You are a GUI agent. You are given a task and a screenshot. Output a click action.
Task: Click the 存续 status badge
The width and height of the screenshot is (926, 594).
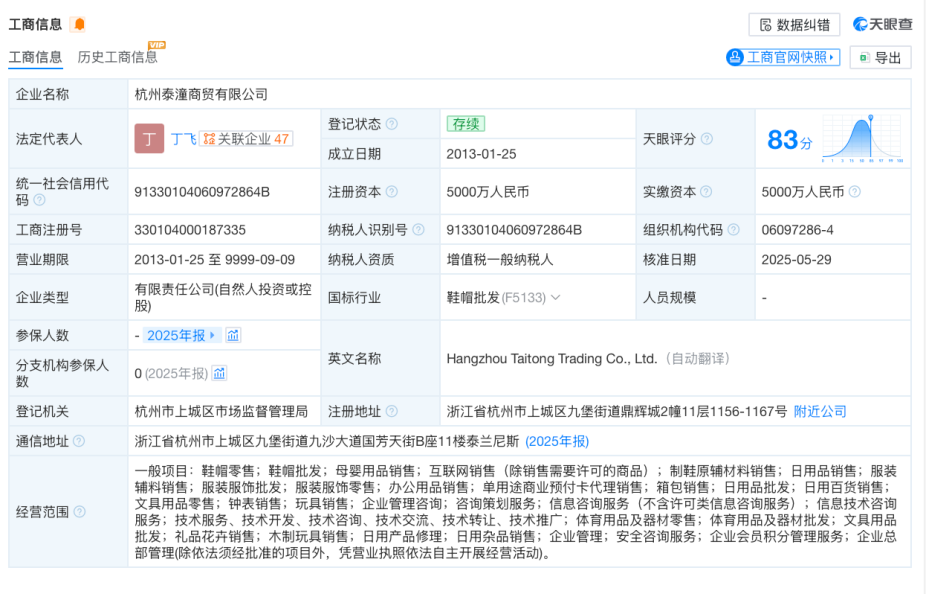pos(465,124)
